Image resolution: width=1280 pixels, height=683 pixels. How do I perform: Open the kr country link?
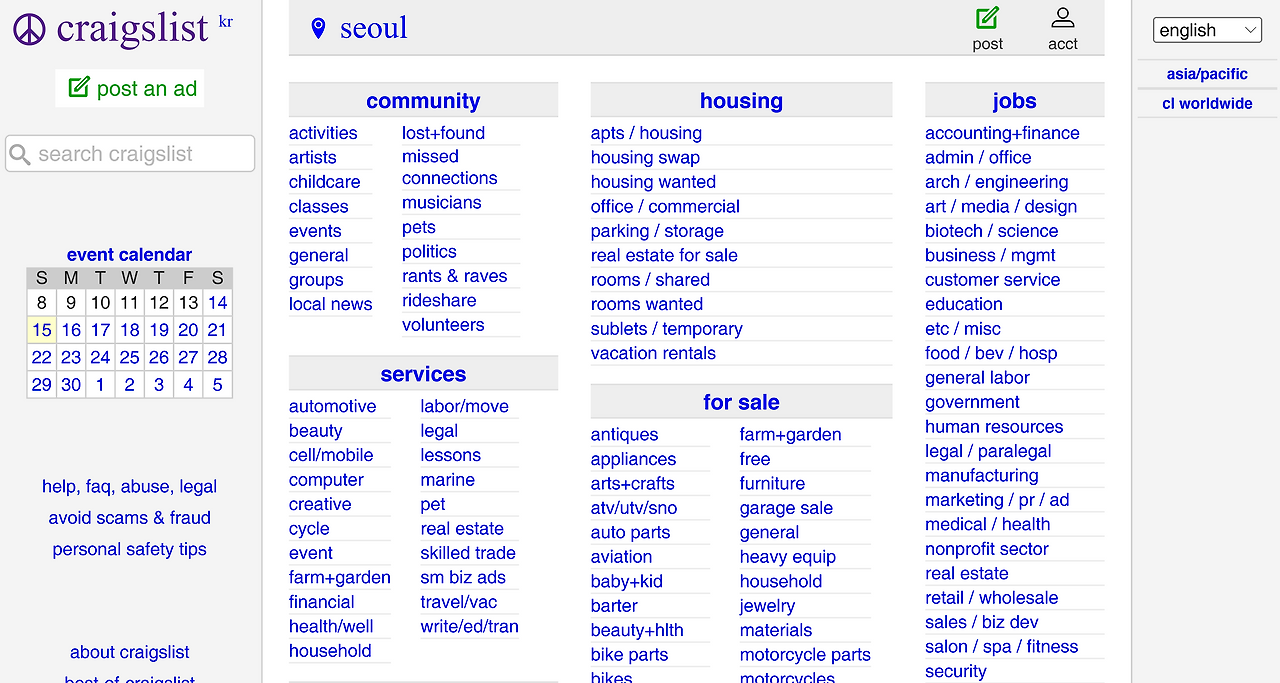click(226, 21)
